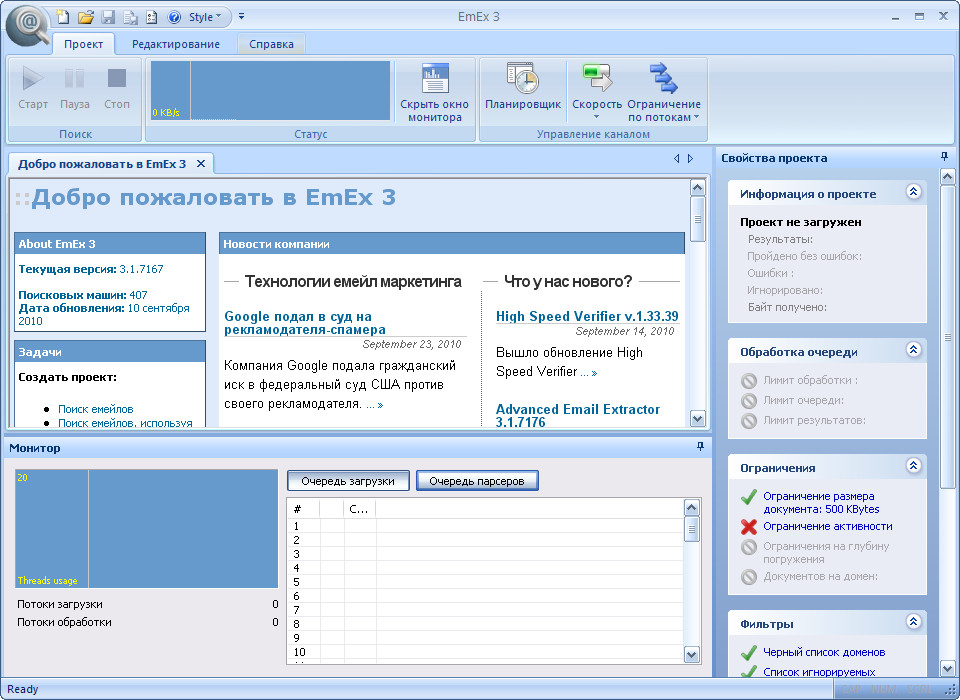Select the Добро пожаловать в EmEx 3 tab
Screen dimensions: 960x700
click(x=102, y=164)
